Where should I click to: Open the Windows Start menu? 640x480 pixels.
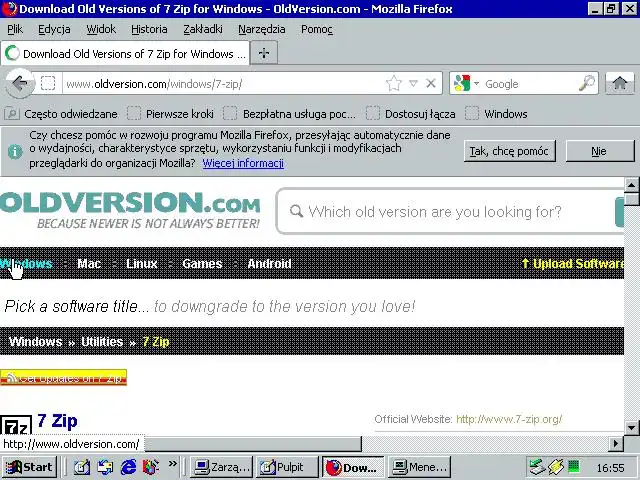coord(29,467)
